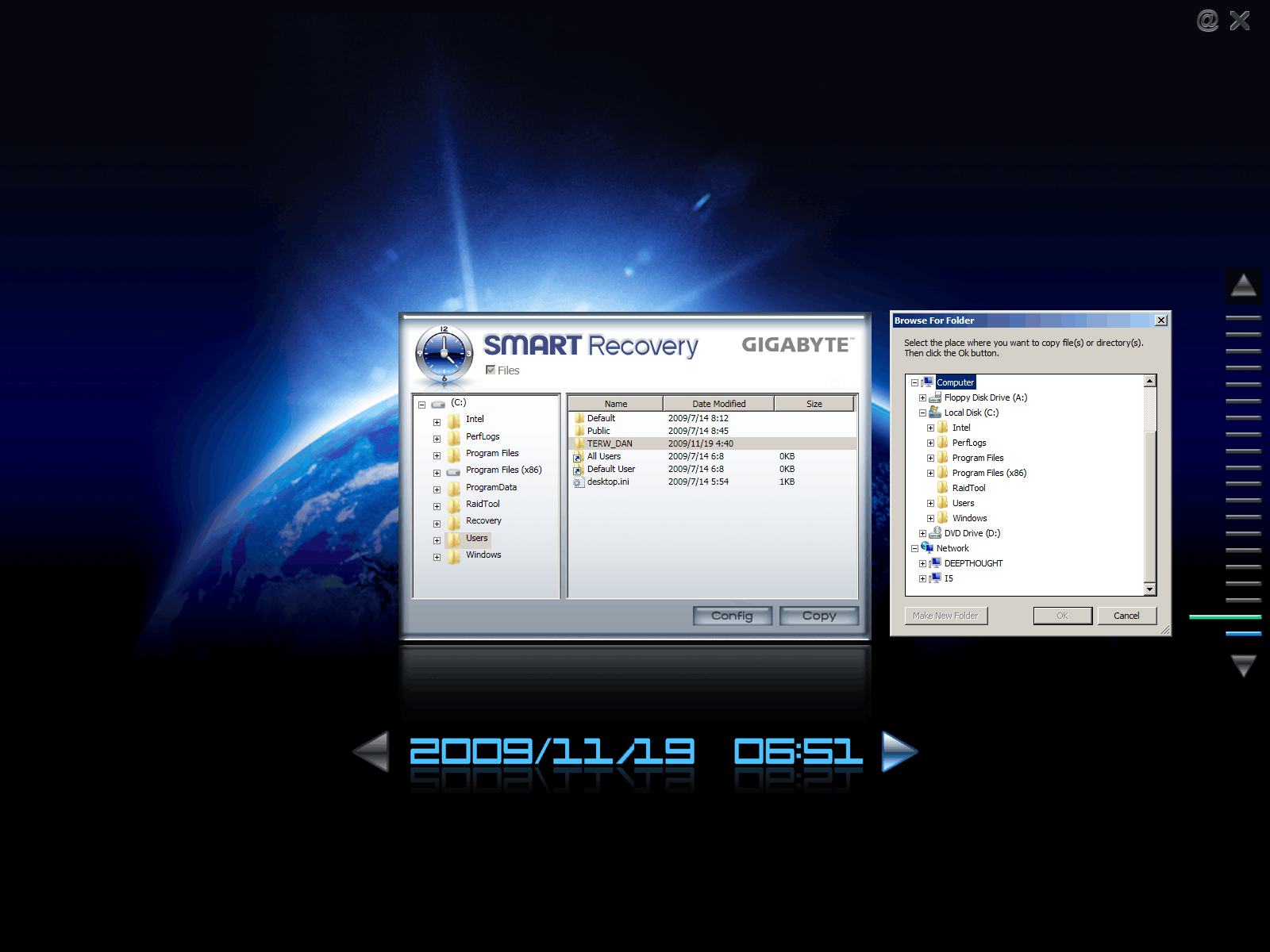Select Windows folder in Smart Recovery tree
Viewport: 1270px width, 952px height.
(483, 555)
